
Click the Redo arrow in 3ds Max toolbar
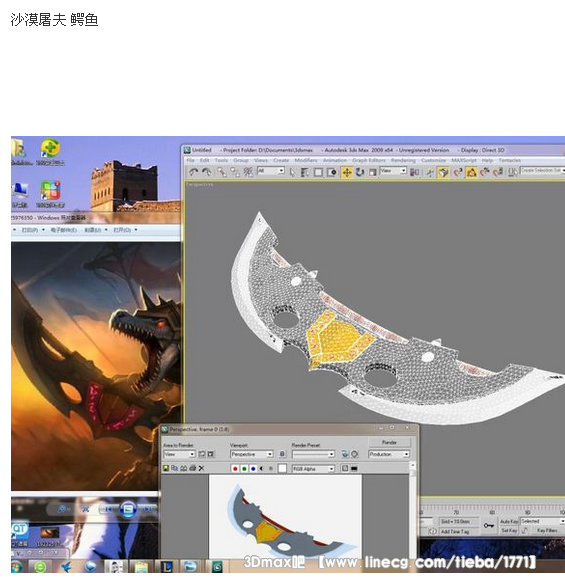pyautogui.click(x=207, y=172)
